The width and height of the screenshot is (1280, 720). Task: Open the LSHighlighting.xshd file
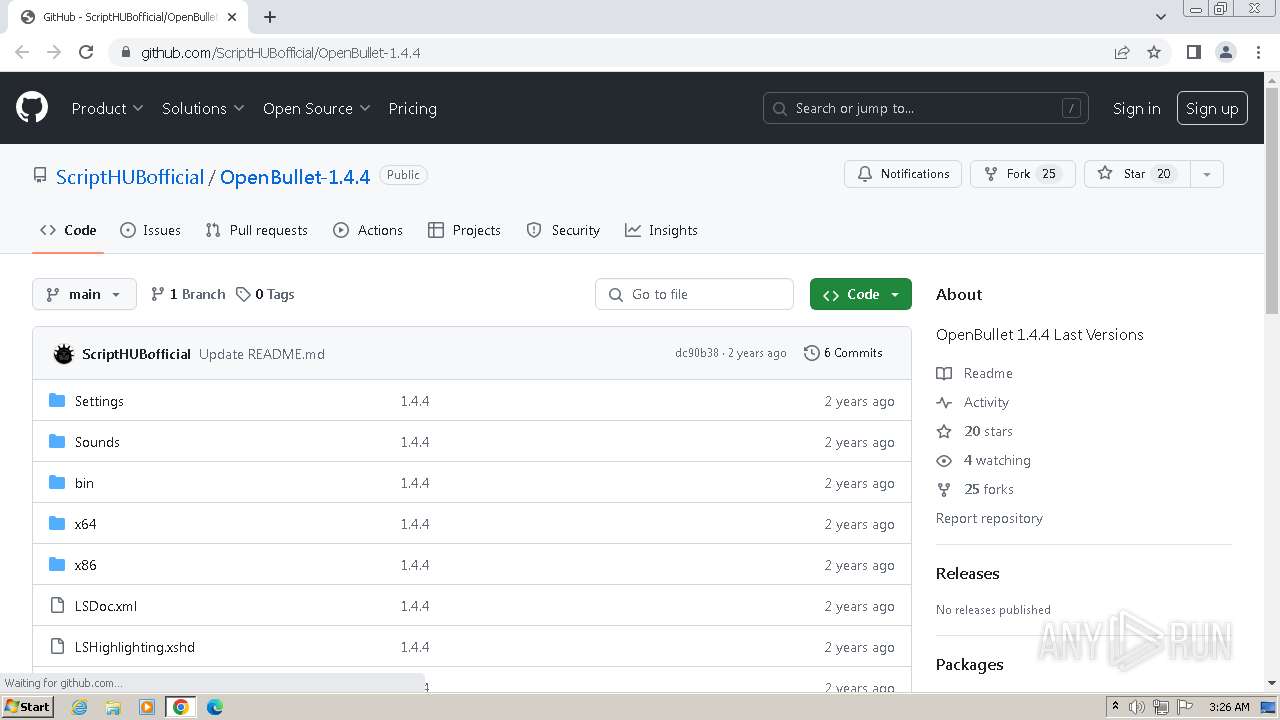(135, 647)
